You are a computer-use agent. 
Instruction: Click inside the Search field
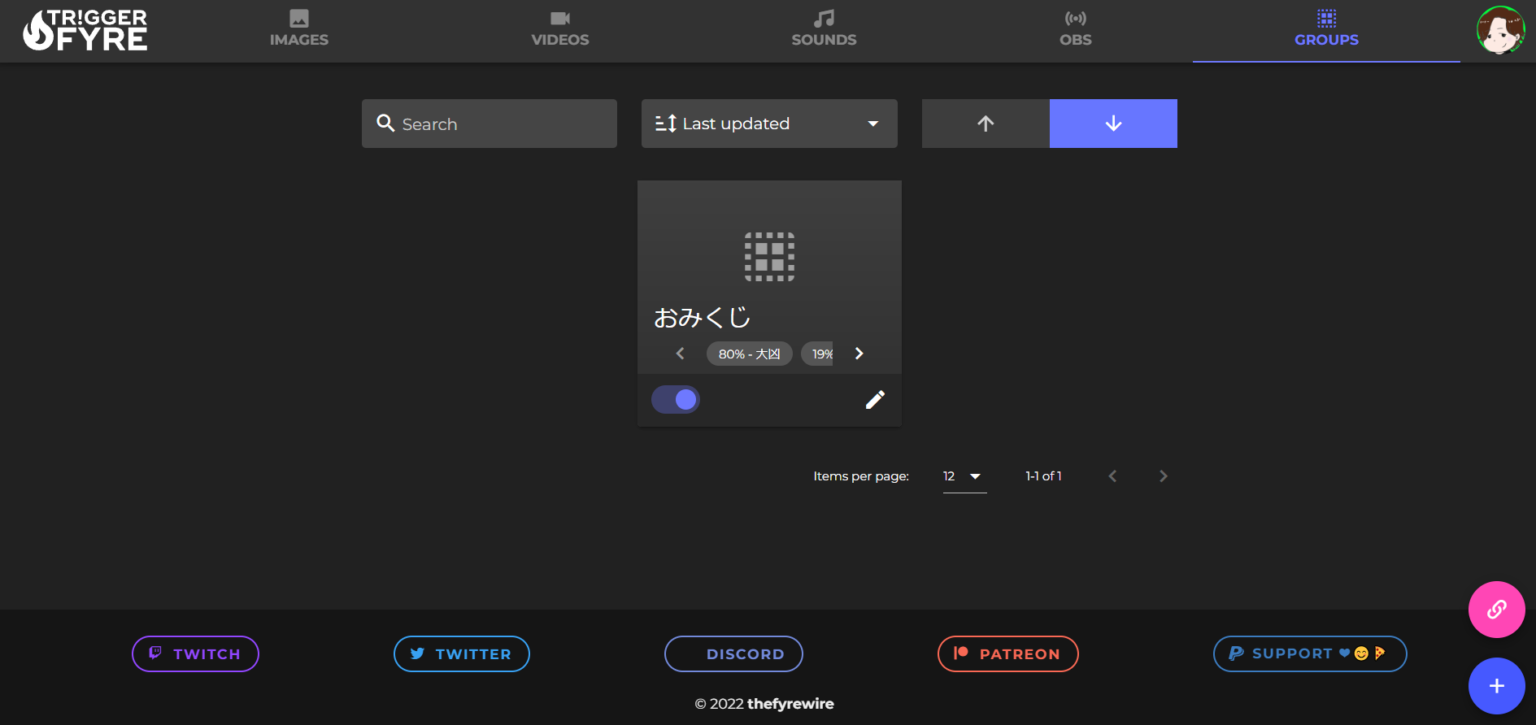tap(489, 123)
